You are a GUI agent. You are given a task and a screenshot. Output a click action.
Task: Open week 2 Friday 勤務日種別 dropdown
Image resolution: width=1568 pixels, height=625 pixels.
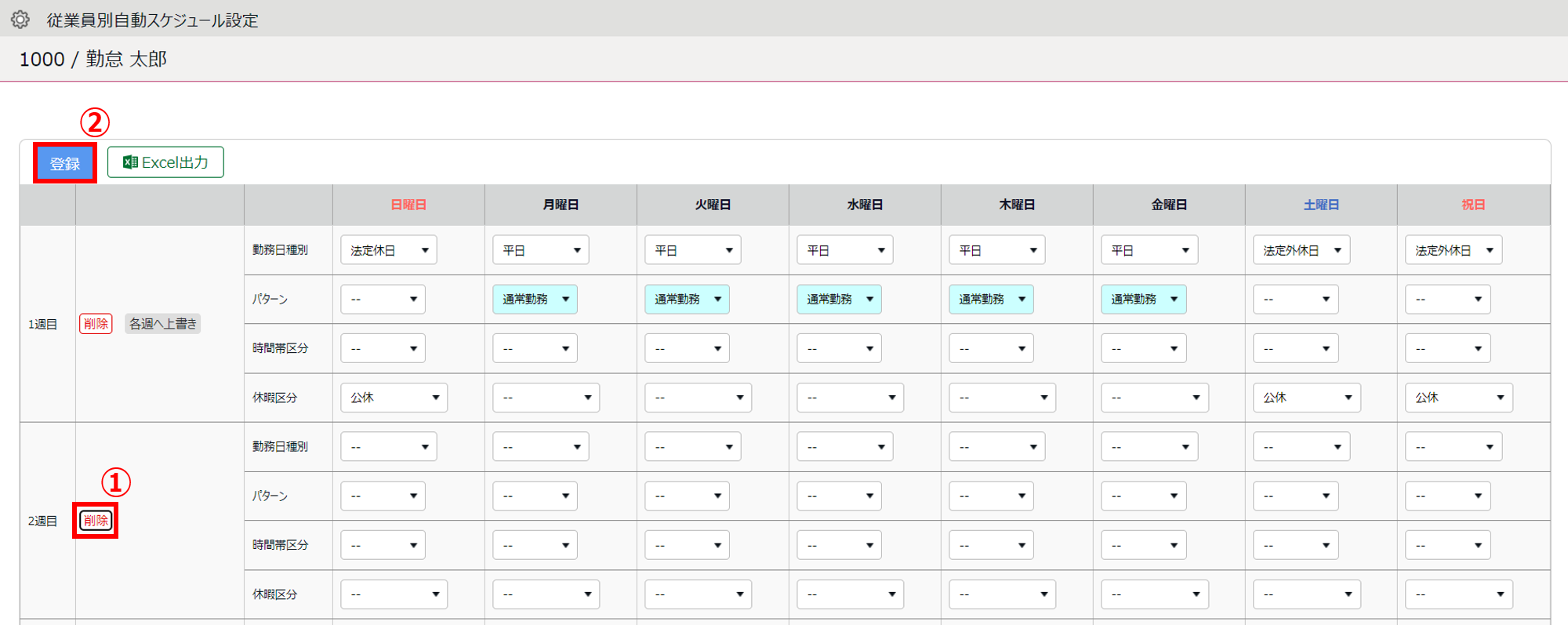coord(1149,447)
